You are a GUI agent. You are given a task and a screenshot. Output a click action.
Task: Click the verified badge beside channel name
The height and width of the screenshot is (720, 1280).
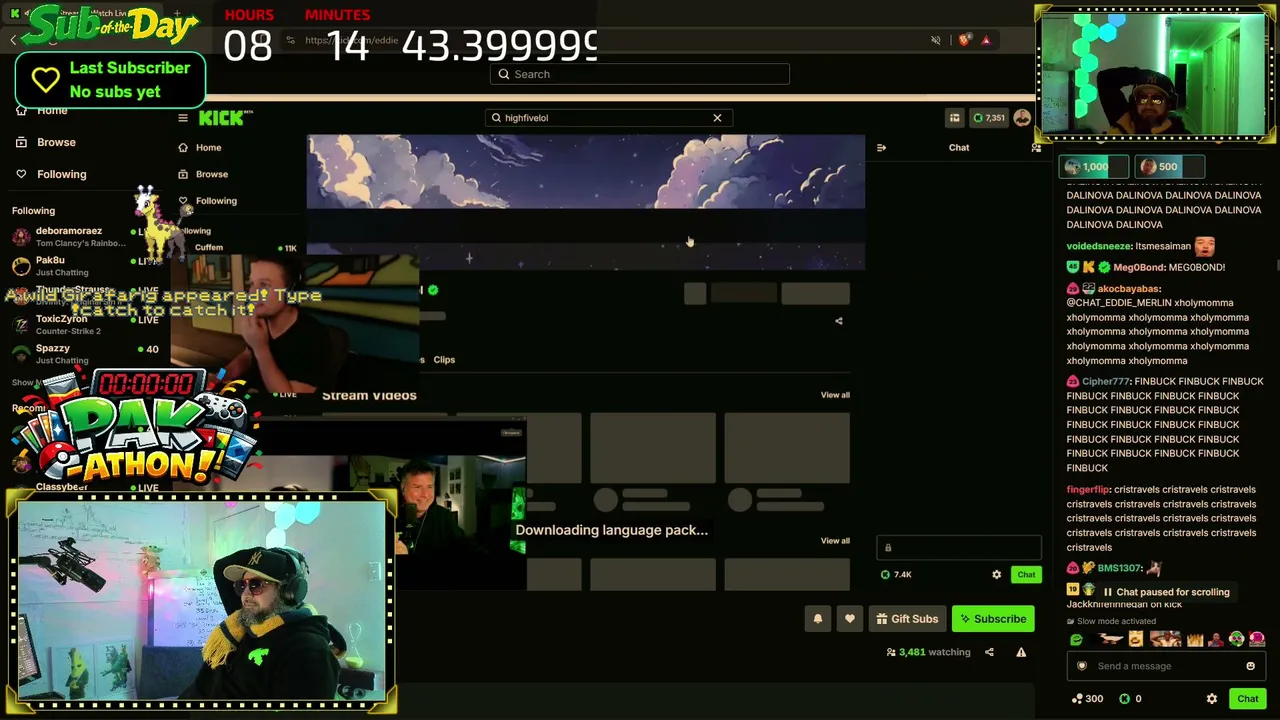(x=433, y=290)
